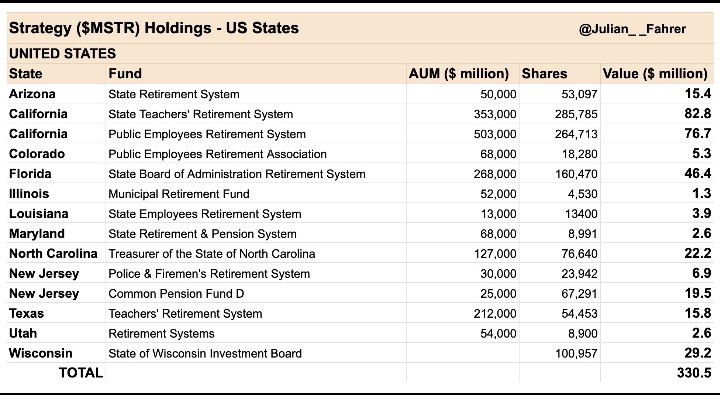
Task: Click the @Julian__Fahrer handle text
Action: 632,29
